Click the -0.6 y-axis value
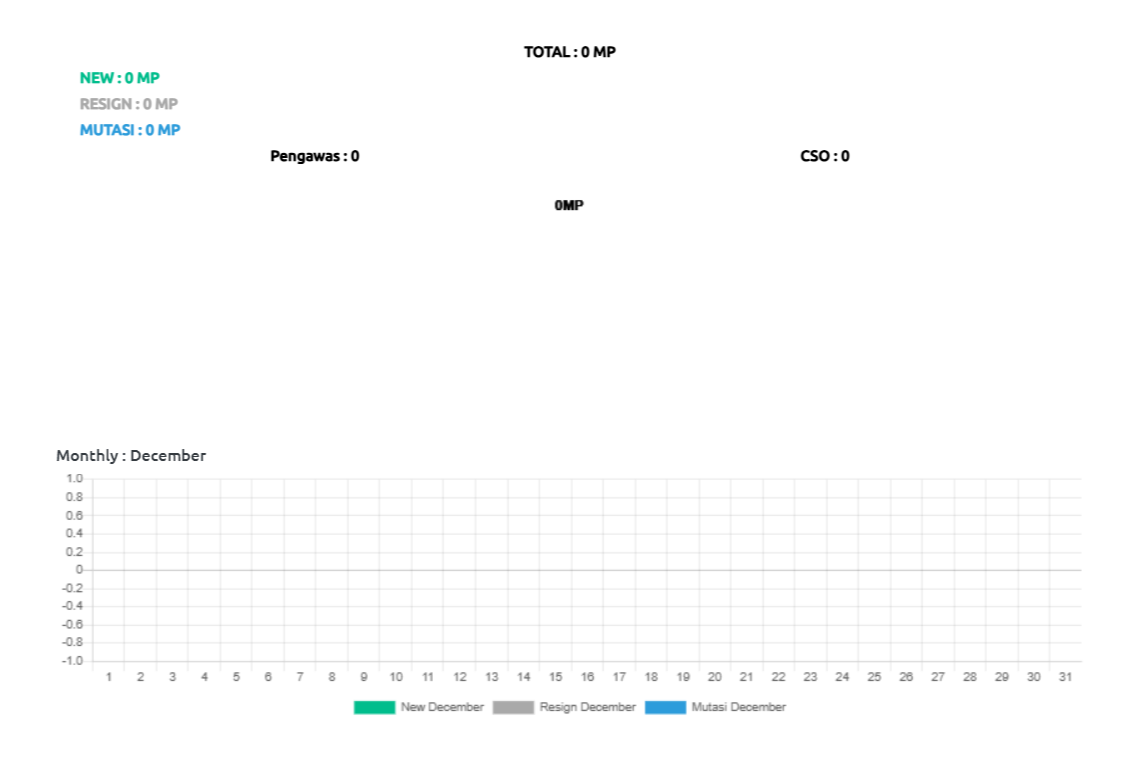Viewport: 1140px width, 768px height. pyautogui.click(x=73, y=625)
